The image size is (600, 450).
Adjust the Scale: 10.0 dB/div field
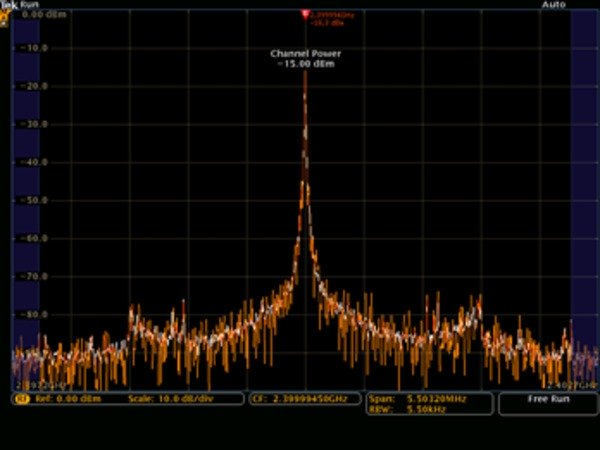pos(168,398)
